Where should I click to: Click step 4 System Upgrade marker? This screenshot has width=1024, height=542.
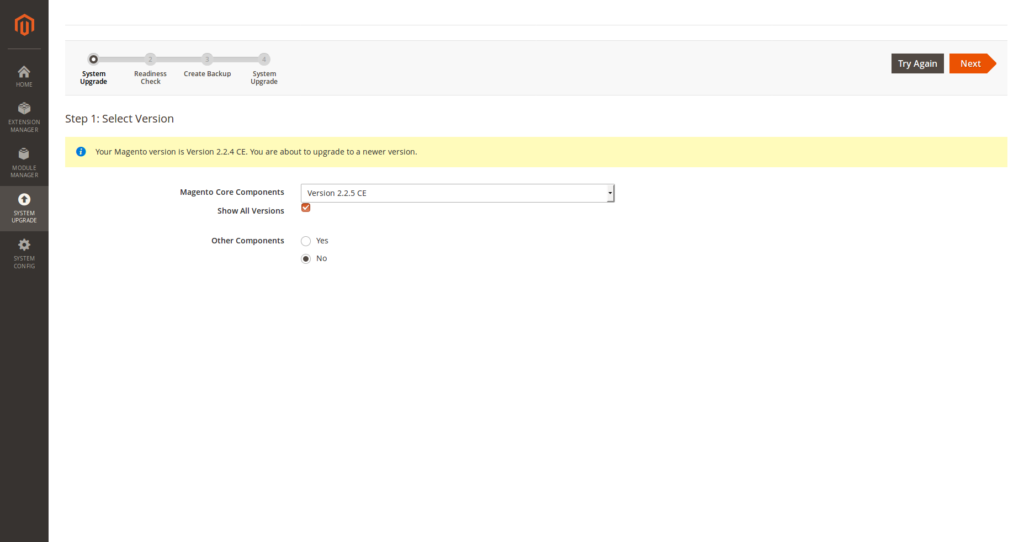pyautogui.click(x=264, y=59)
